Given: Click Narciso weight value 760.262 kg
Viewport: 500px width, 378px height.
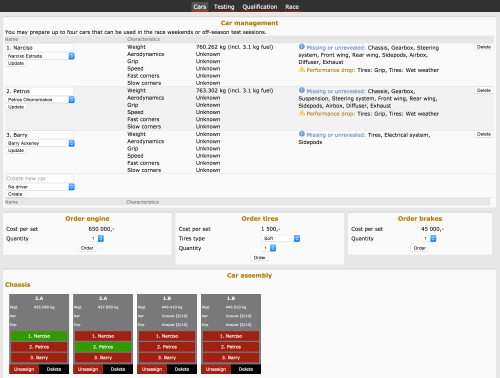Looking at the screenshot, I should tap(234, 47).
